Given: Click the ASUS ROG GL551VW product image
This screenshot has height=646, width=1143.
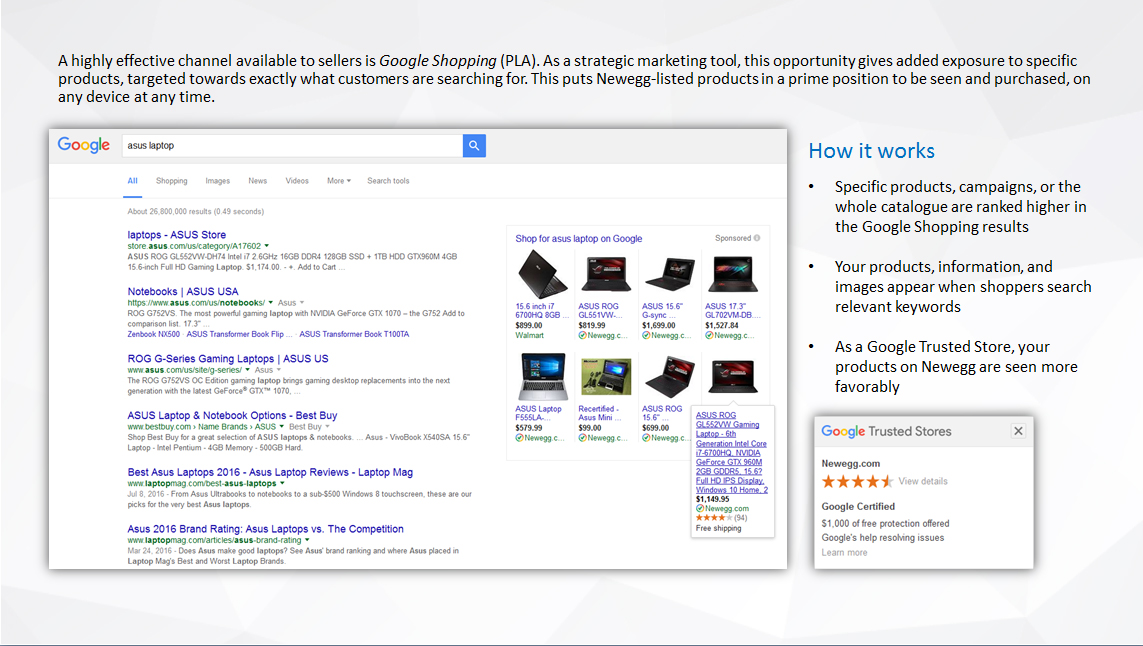Looking at the screenshot, I should tap(605, 274).
